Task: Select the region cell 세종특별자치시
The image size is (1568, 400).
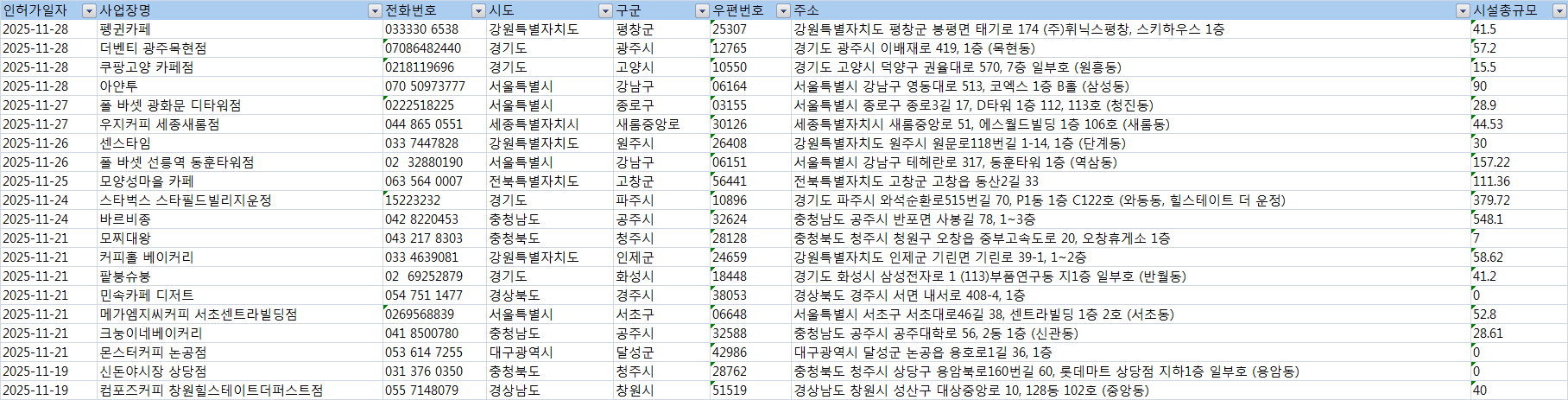Action: 549,124
